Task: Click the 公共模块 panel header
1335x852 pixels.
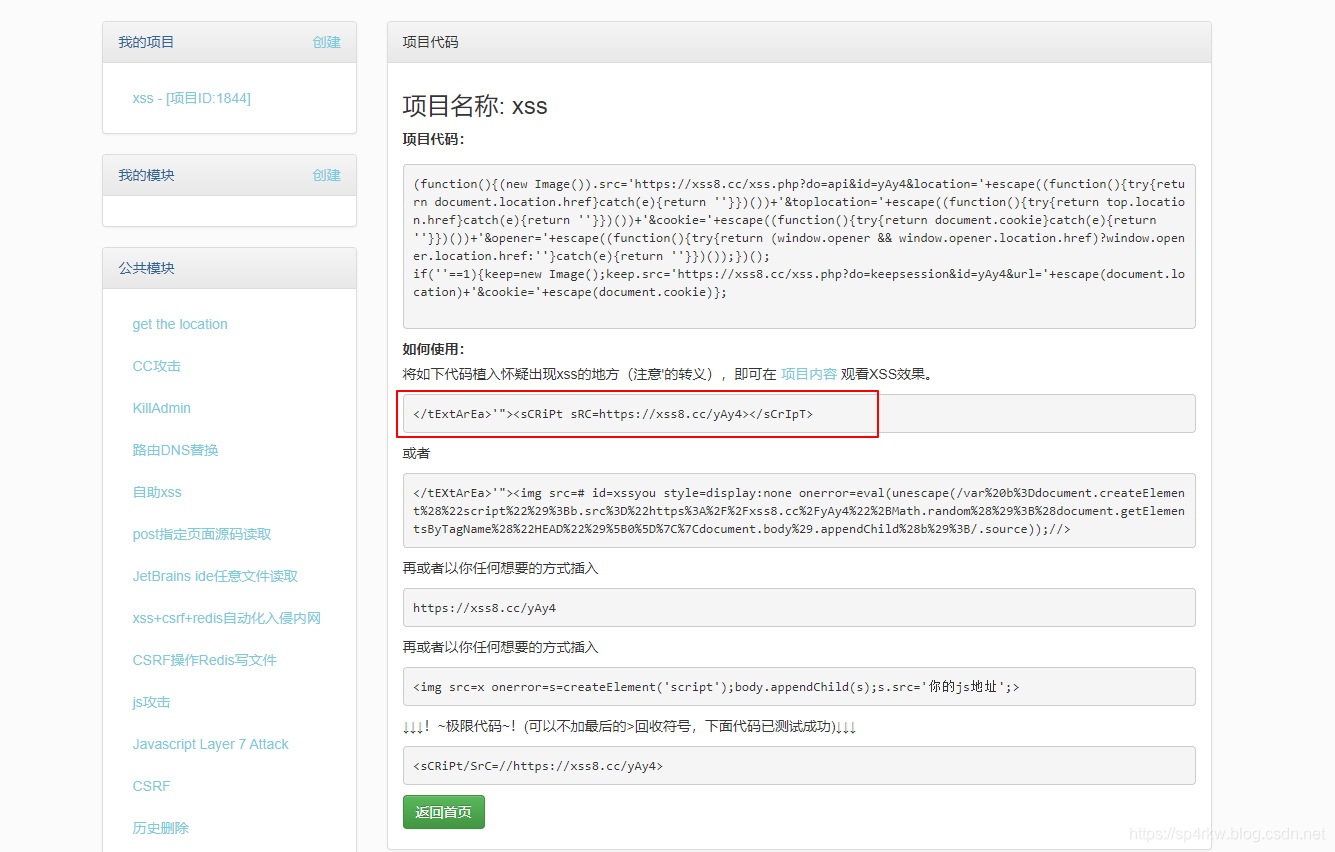Action: tap(229, 268)
